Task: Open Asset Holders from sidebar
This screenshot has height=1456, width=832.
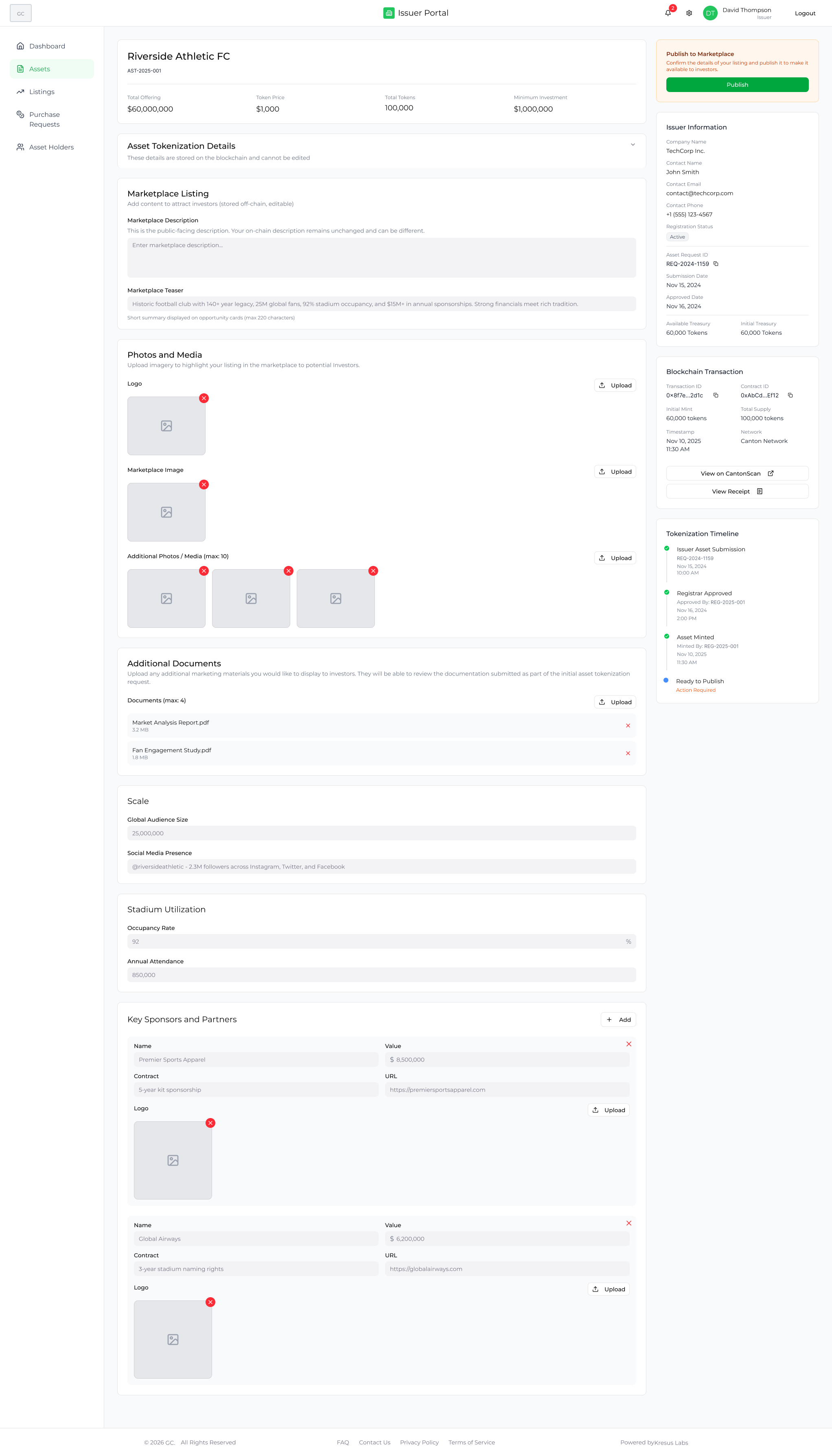Action: (x=51, y=147)
